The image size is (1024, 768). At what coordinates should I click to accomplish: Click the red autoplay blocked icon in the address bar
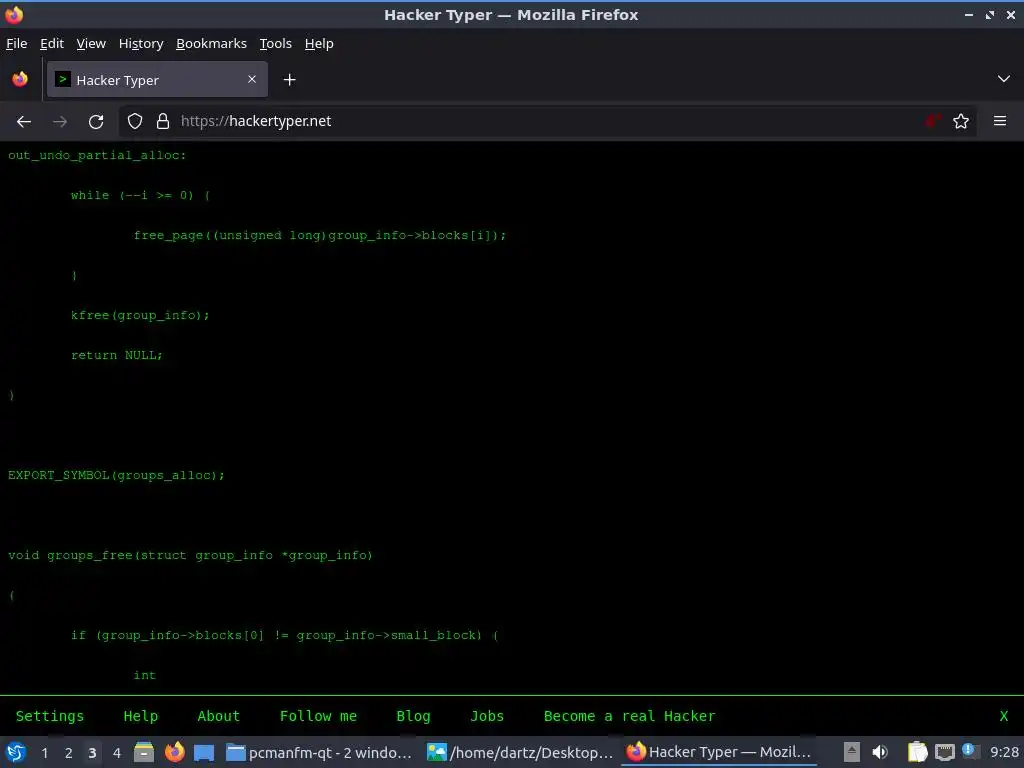[933, 121]
